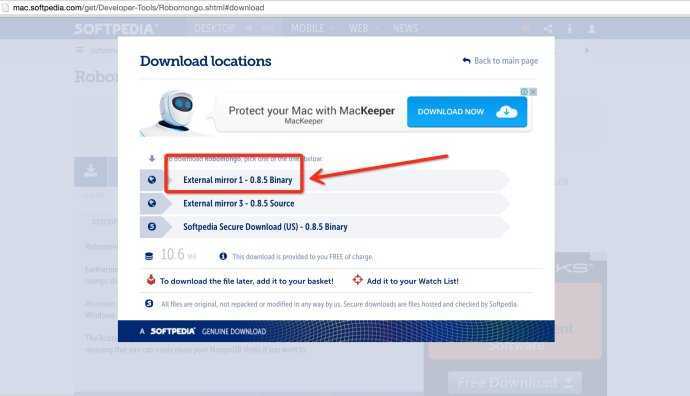Viewport: 690px width, 396px height.
Task: Open the NEWS menu in header
Action: point(405,28)
